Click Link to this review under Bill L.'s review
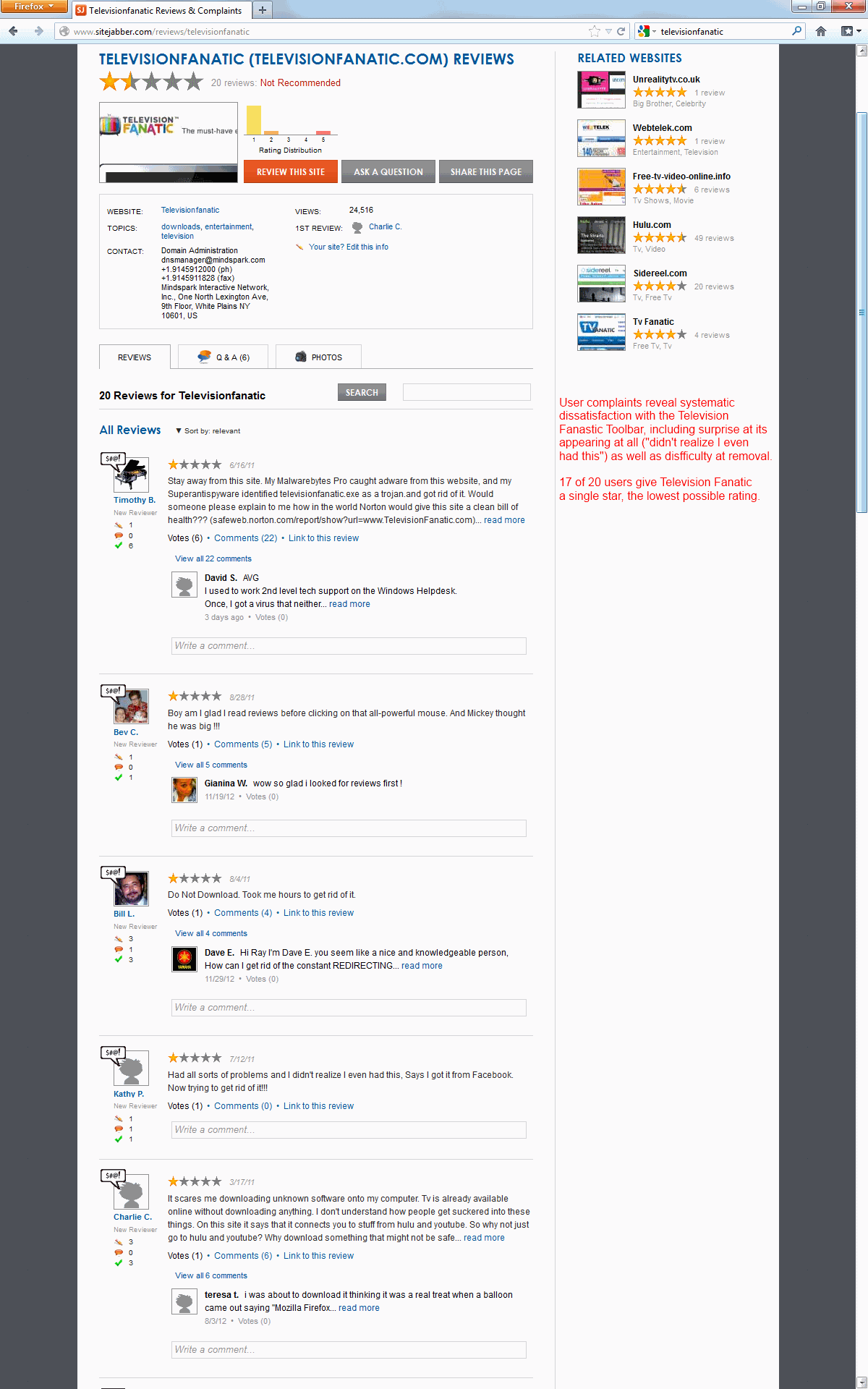This screenshot has width=868, height=1389. click(318, 913)
